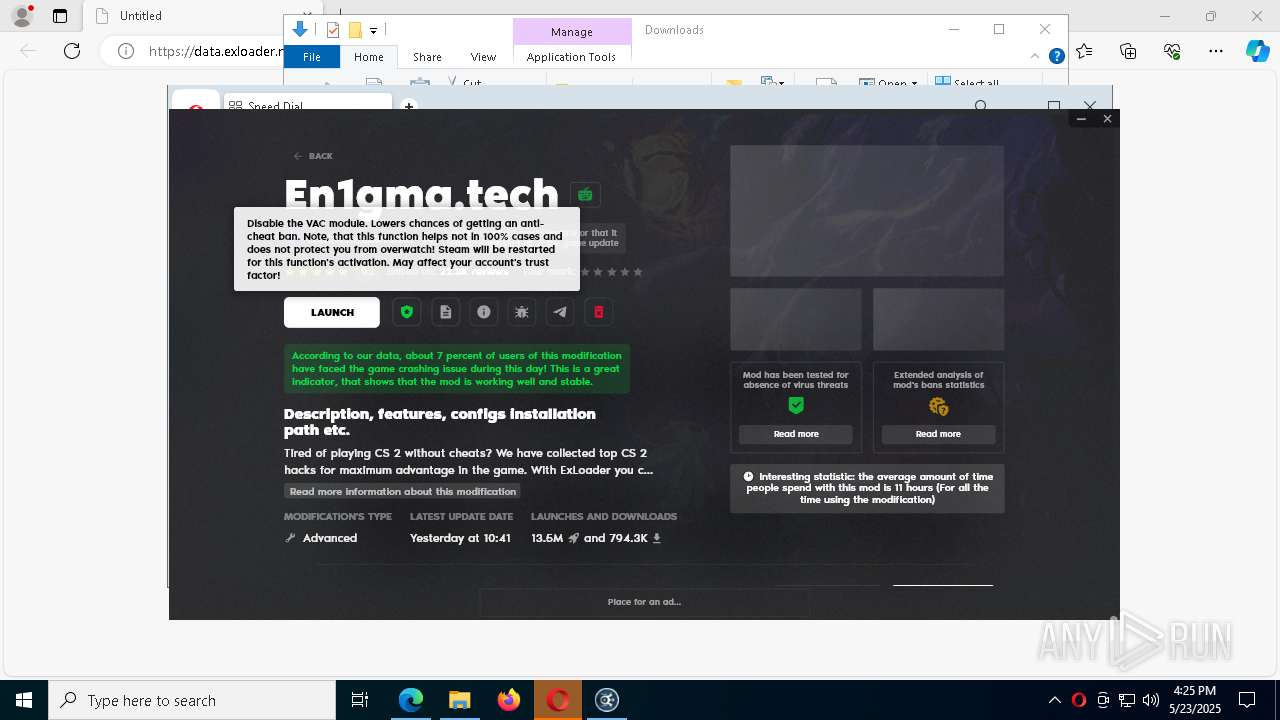This screenshot has height=720, width=1280.
Task: Show hidden system tray icons chevron
Action: click(x=1055, y=700)
